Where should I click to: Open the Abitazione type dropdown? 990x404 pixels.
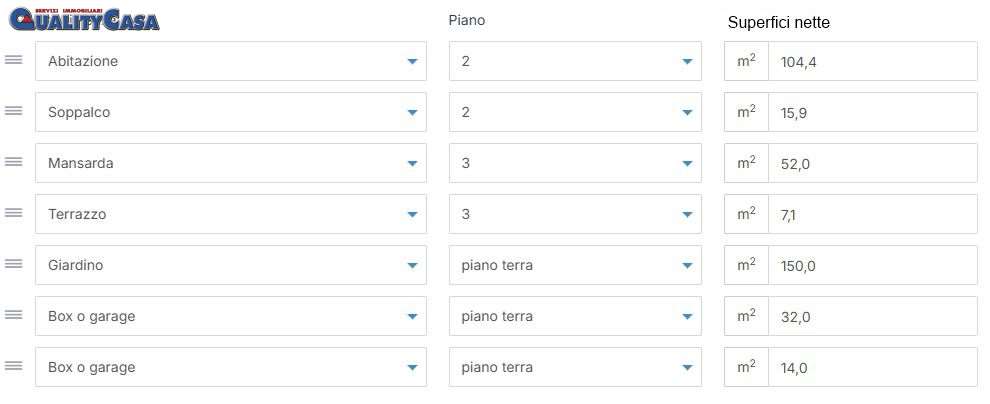[x=230, y=61]
